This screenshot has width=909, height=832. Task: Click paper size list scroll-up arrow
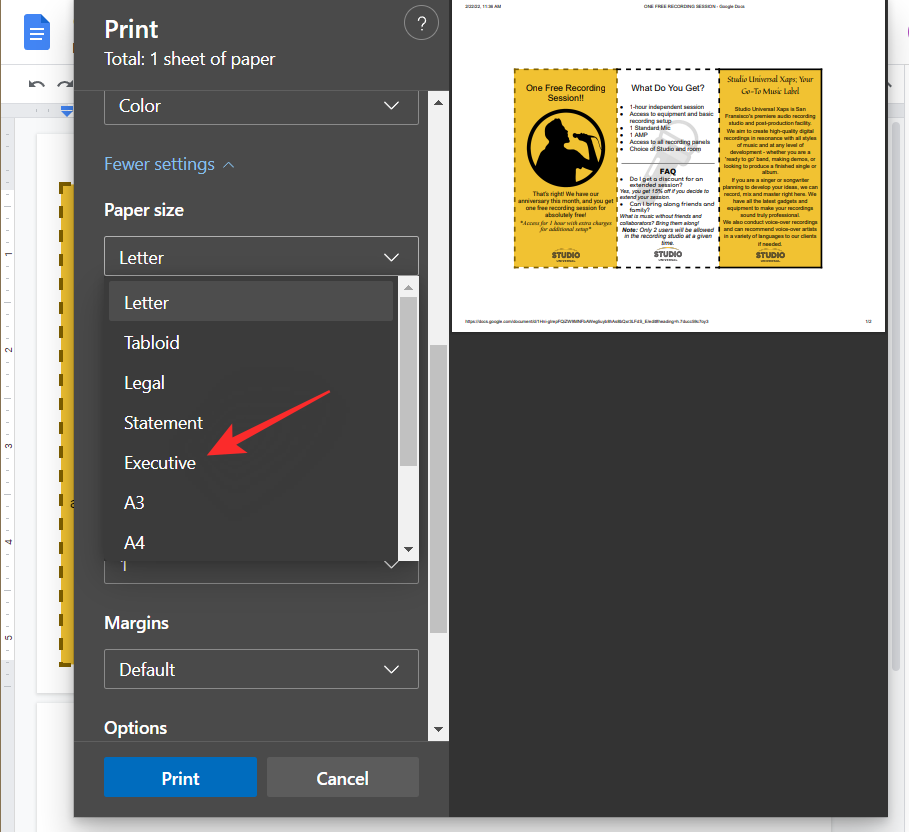coord(408,288)
